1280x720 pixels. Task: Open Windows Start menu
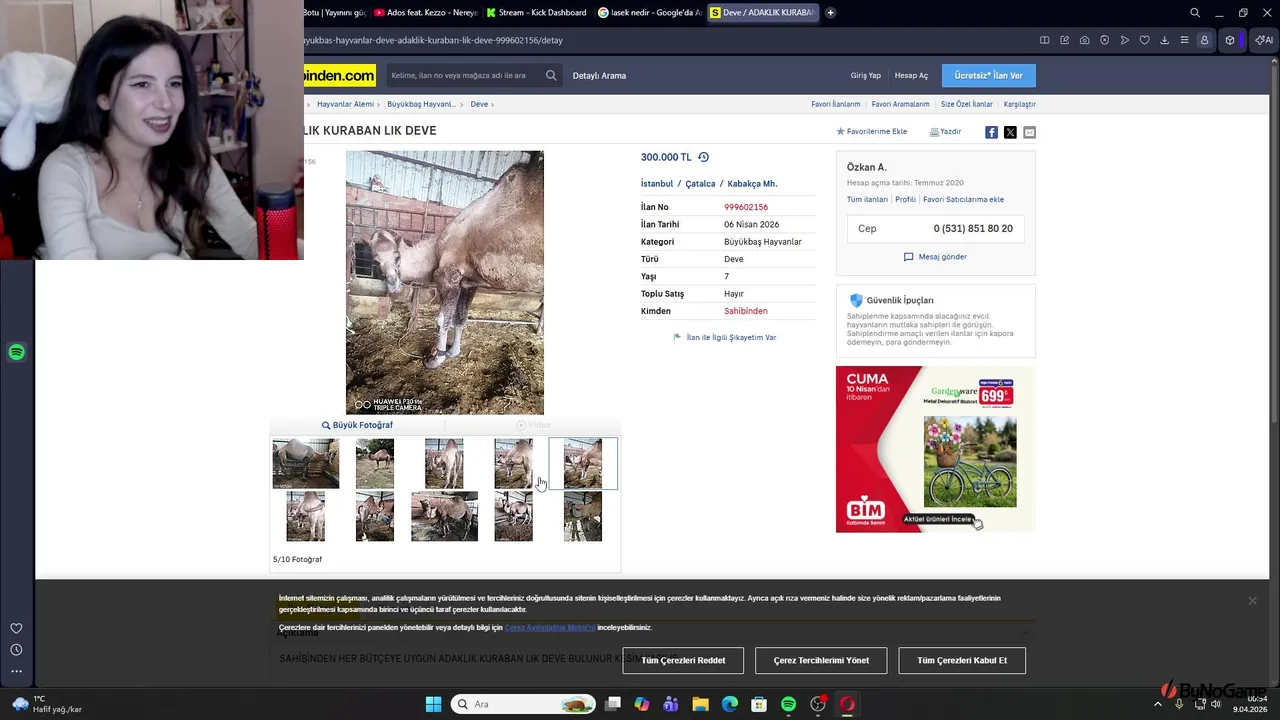433,704
